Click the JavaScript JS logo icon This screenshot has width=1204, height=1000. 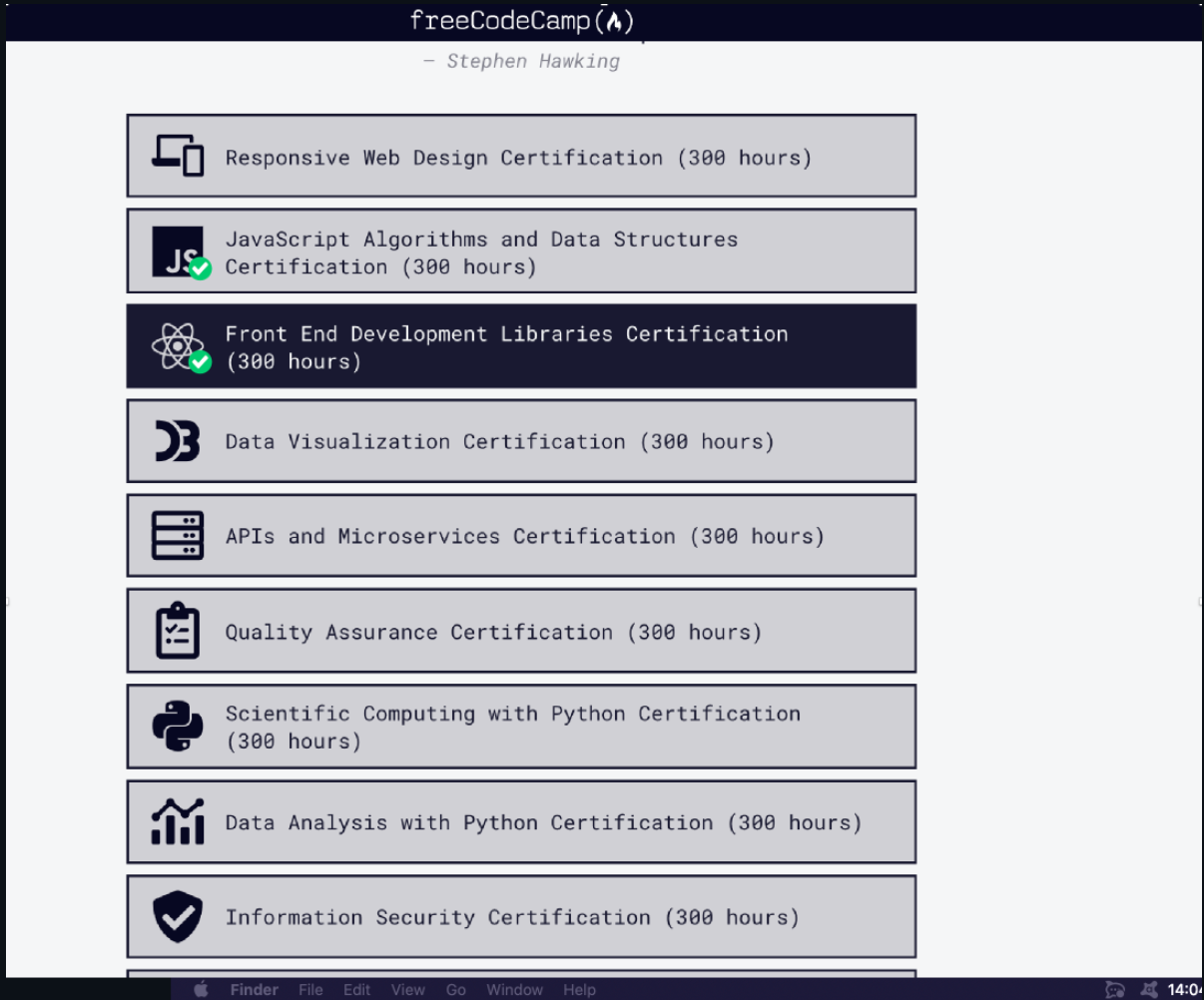point(180,252)
